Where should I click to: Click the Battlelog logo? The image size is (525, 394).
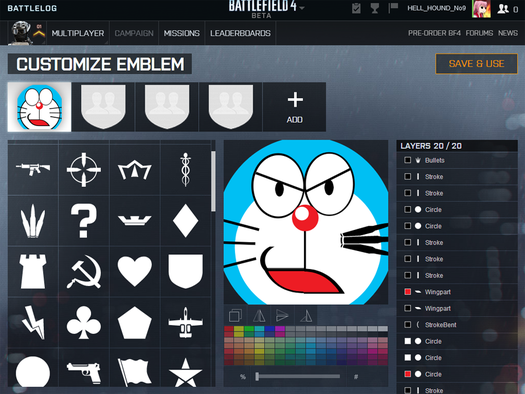[x=32, y=8]
